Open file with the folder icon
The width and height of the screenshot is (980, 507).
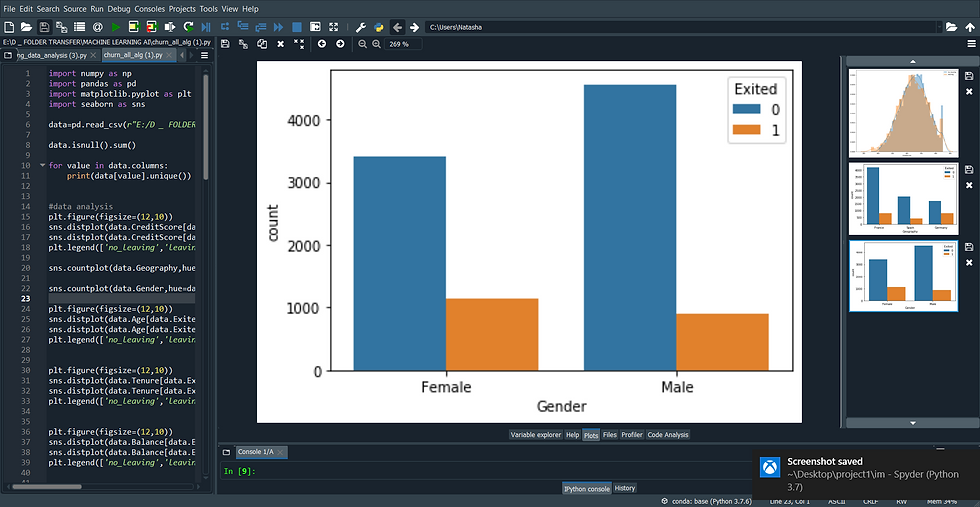click(x=26, y=27)
